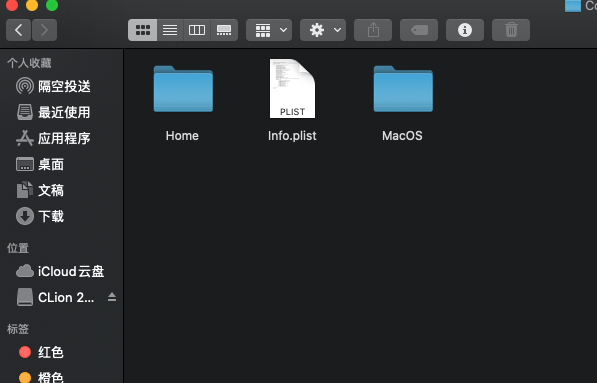Click the Edit Tags button
597x383 pixels.
point(419,30)
